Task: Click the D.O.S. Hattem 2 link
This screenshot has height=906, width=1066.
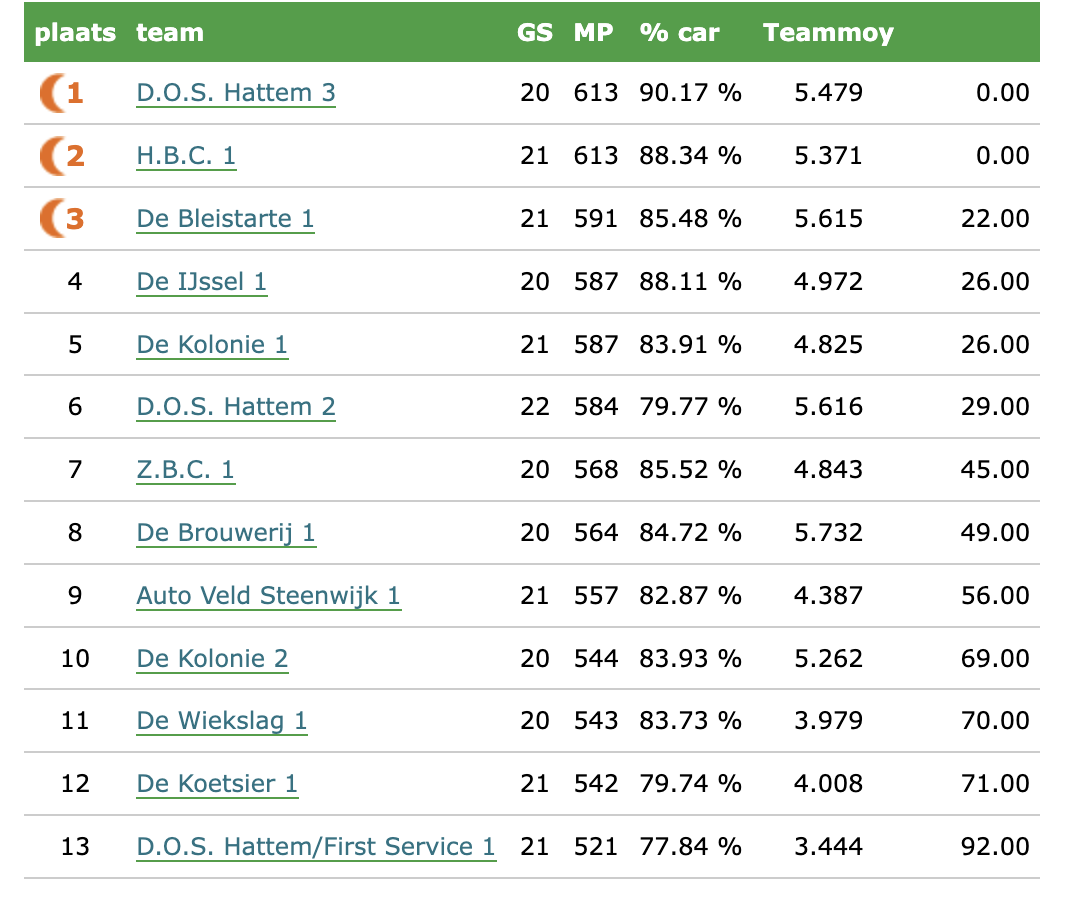Action: click(236, 407)
